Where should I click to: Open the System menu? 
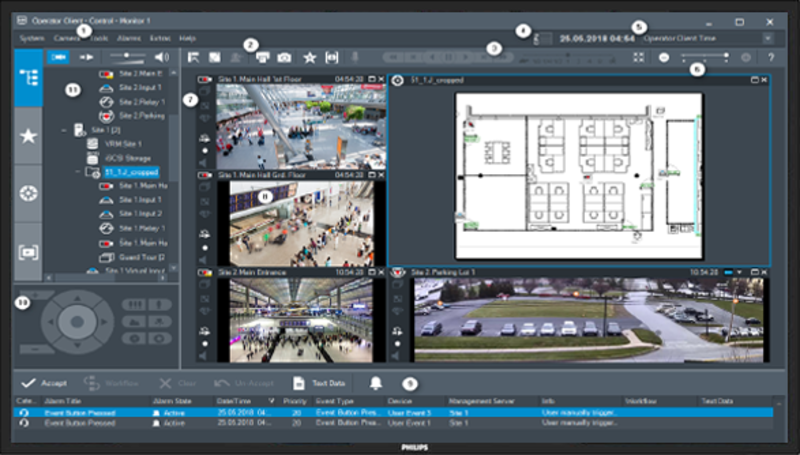click(x=31, y=37)
